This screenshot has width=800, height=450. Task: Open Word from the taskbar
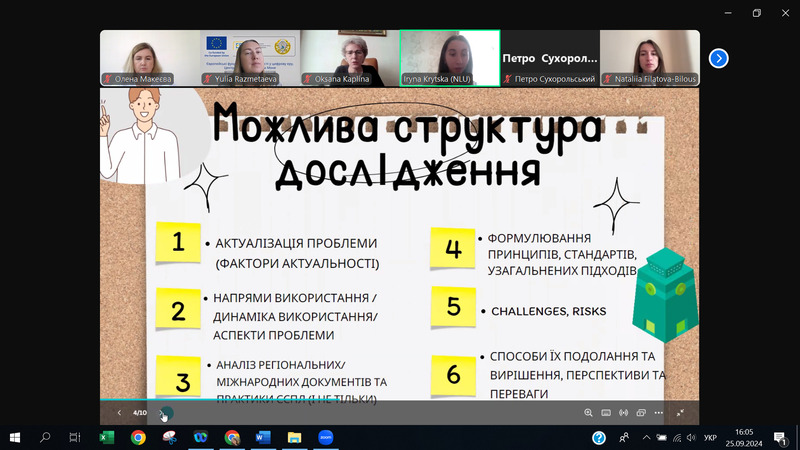coord(263,437)
